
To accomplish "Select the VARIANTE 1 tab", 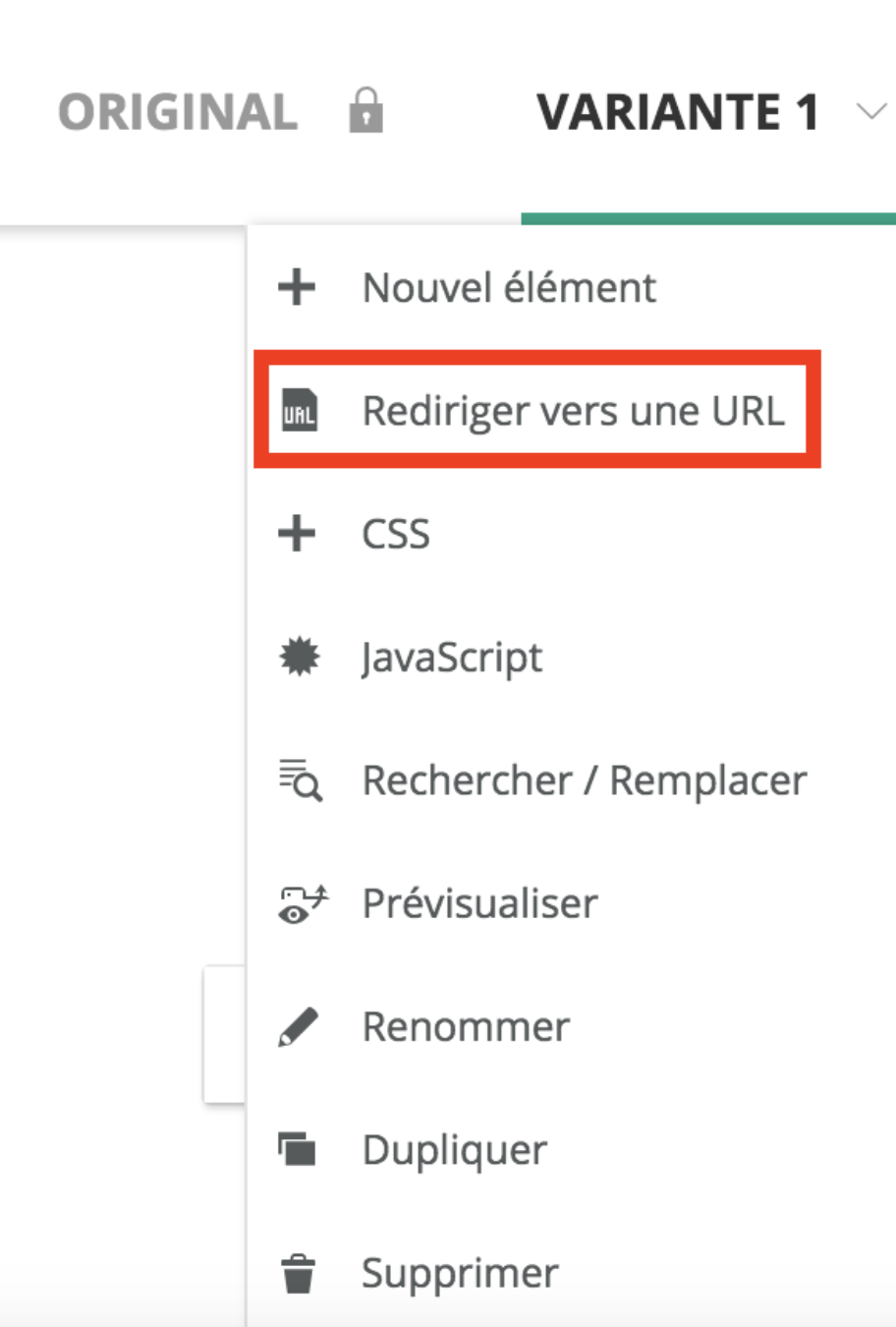I will coord(678,111).
